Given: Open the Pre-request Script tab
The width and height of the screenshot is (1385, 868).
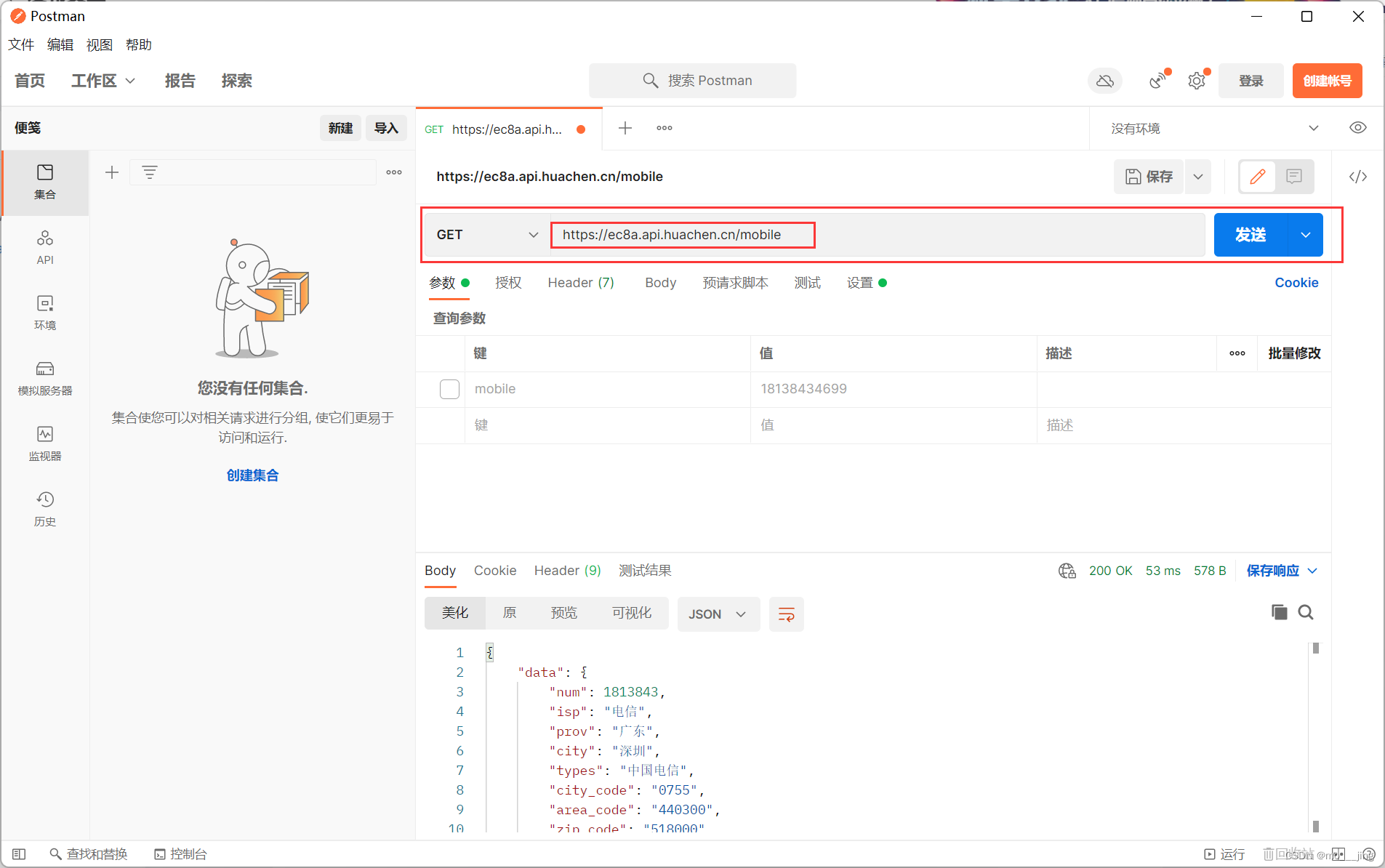Looking at the screenshot, I should pos(735,283).
